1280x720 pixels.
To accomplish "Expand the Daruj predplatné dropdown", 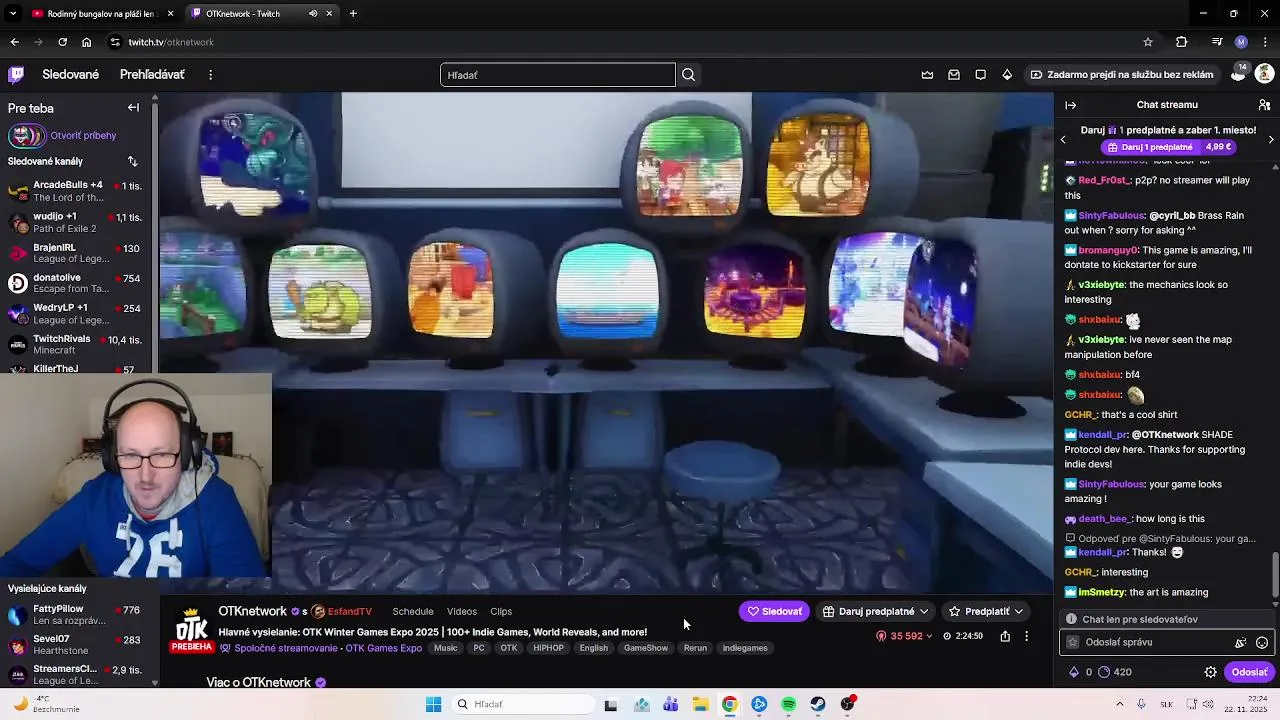I will pyautogui.click(x=924, y=611).
